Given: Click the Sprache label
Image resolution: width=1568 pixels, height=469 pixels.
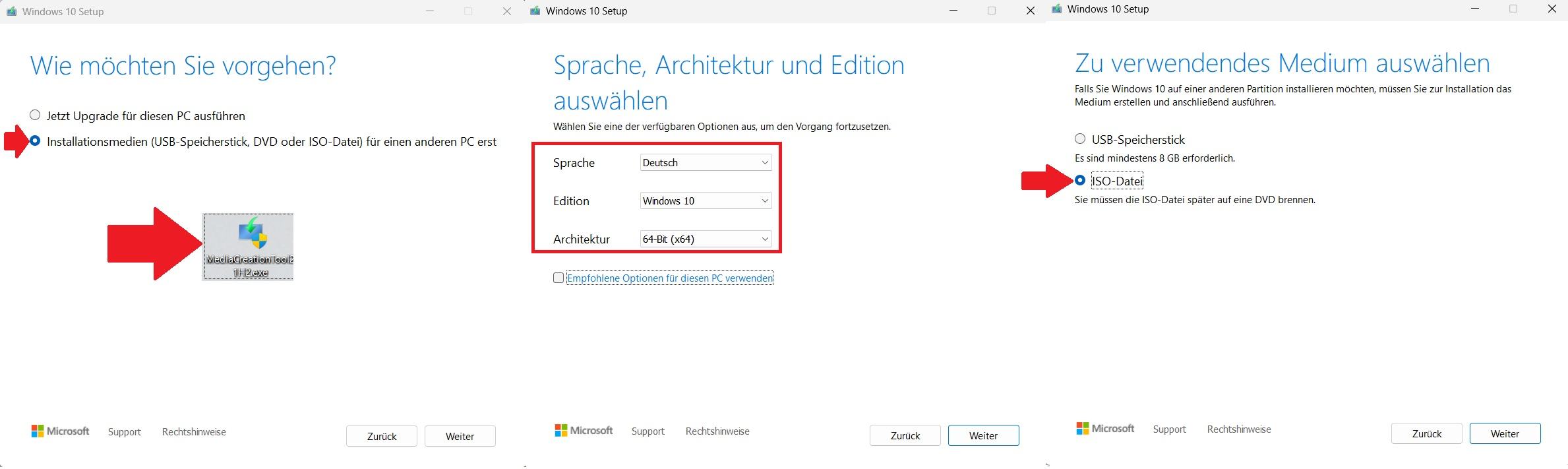Looking at the screenshot, I should pyautogui.click(x=574, y=163).
